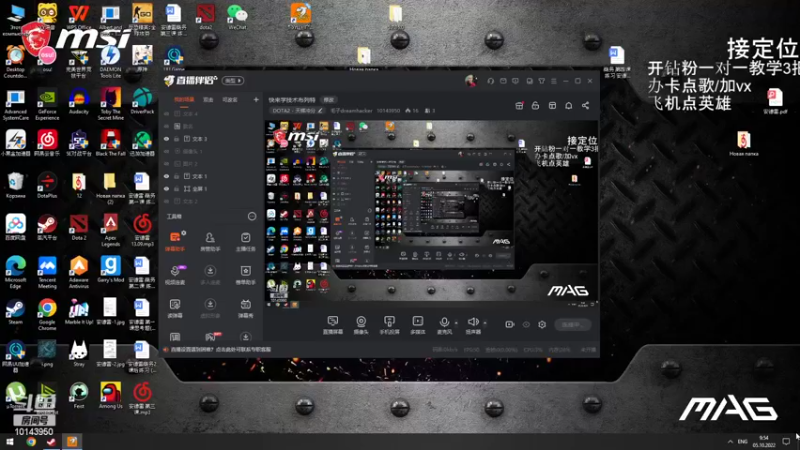Add a 多媒体 multimedia source

[x=417, y=324]
